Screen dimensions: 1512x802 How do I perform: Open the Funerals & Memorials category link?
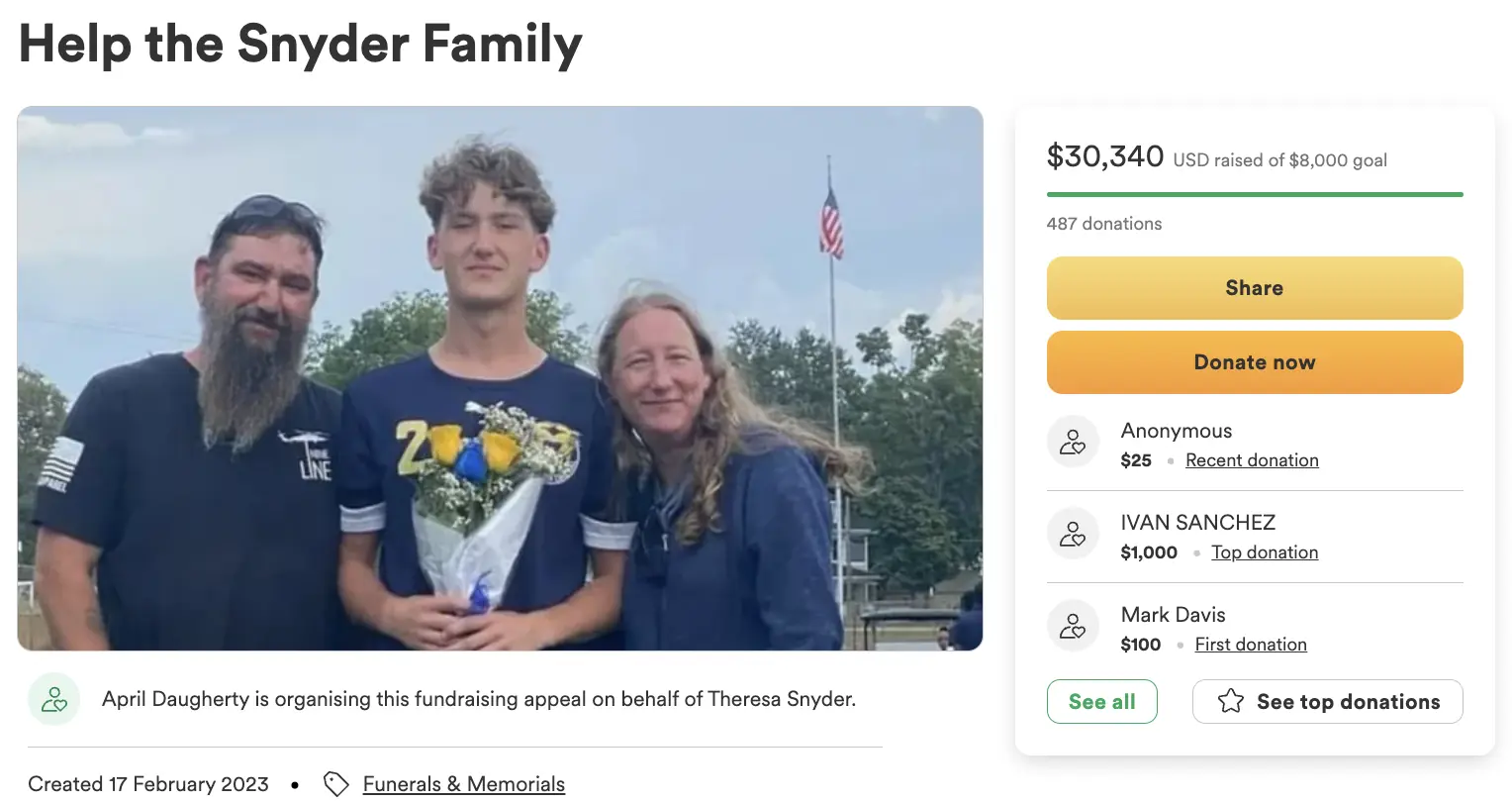(463, 784)
